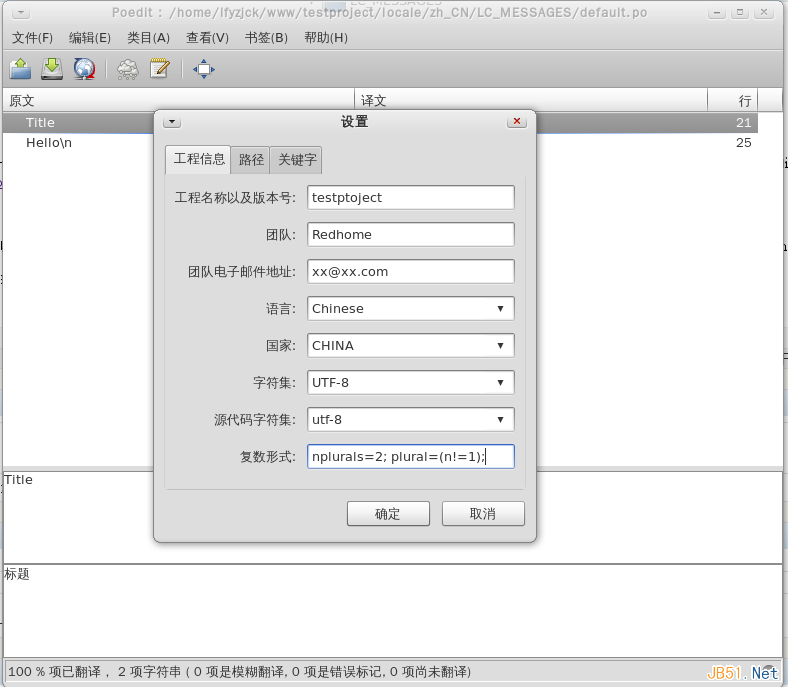
Task: Open the 类目(A) menu
Action: pyautogui.click(x=148, y=38)
